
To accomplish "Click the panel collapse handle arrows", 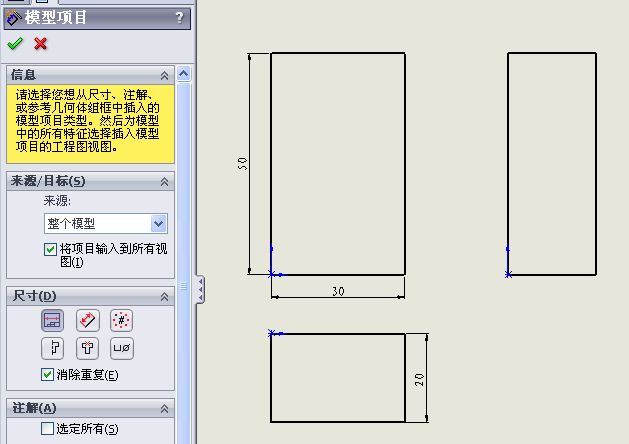I will pyautogui.click(x=200, y=290).
